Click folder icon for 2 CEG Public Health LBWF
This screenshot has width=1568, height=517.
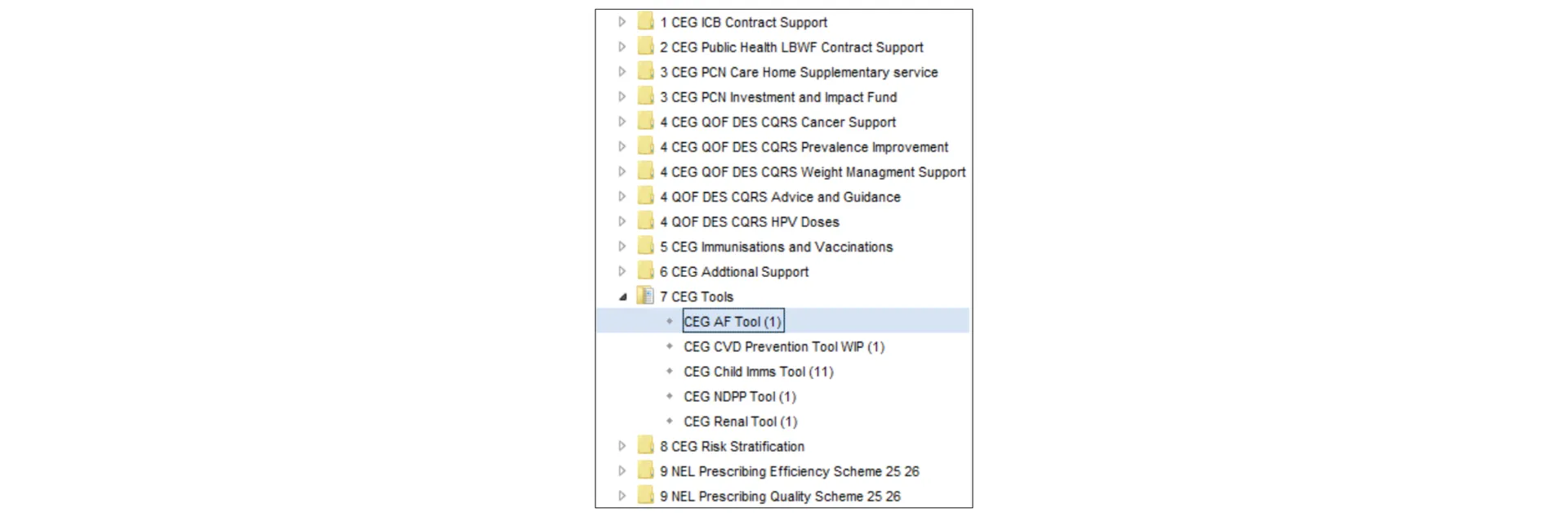click(645, 47)
